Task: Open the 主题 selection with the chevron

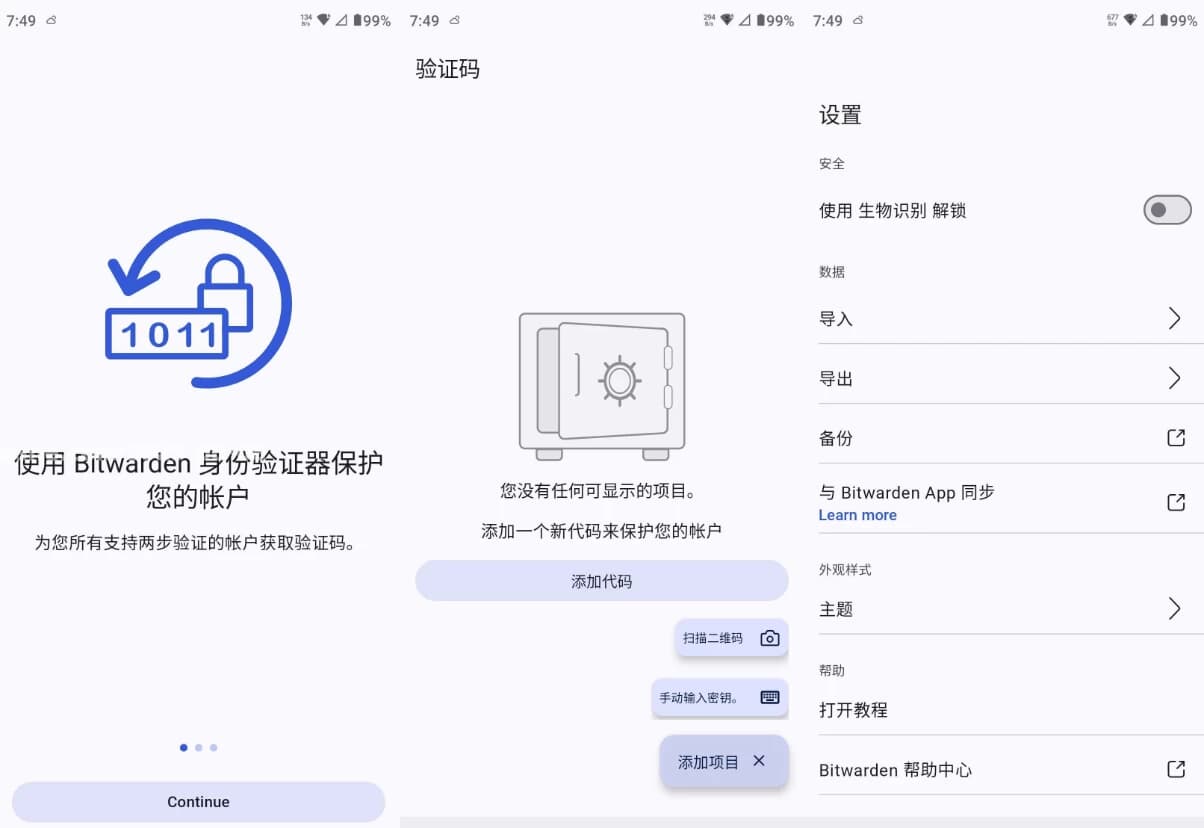Action: [1177, 608]
